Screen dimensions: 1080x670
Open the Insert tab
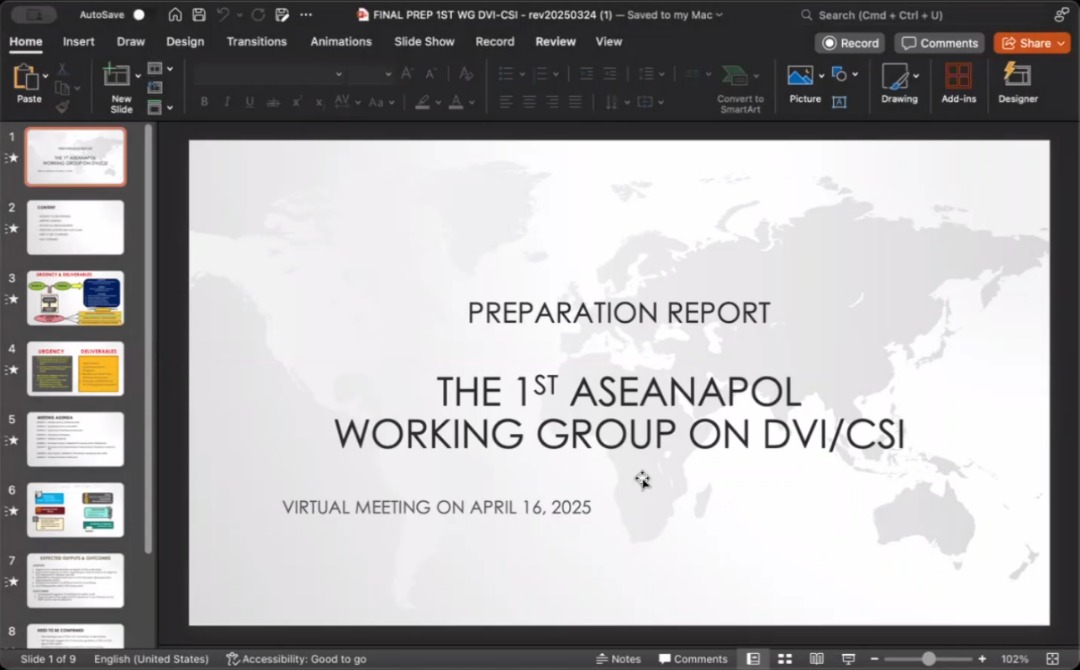click(x=79, y=41)
